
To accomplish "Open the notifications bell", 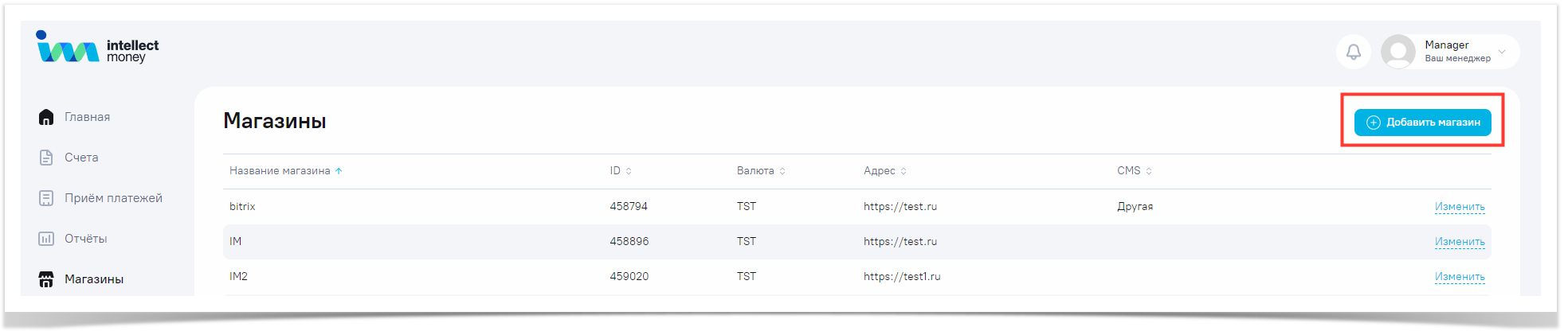I will 1353,52.
